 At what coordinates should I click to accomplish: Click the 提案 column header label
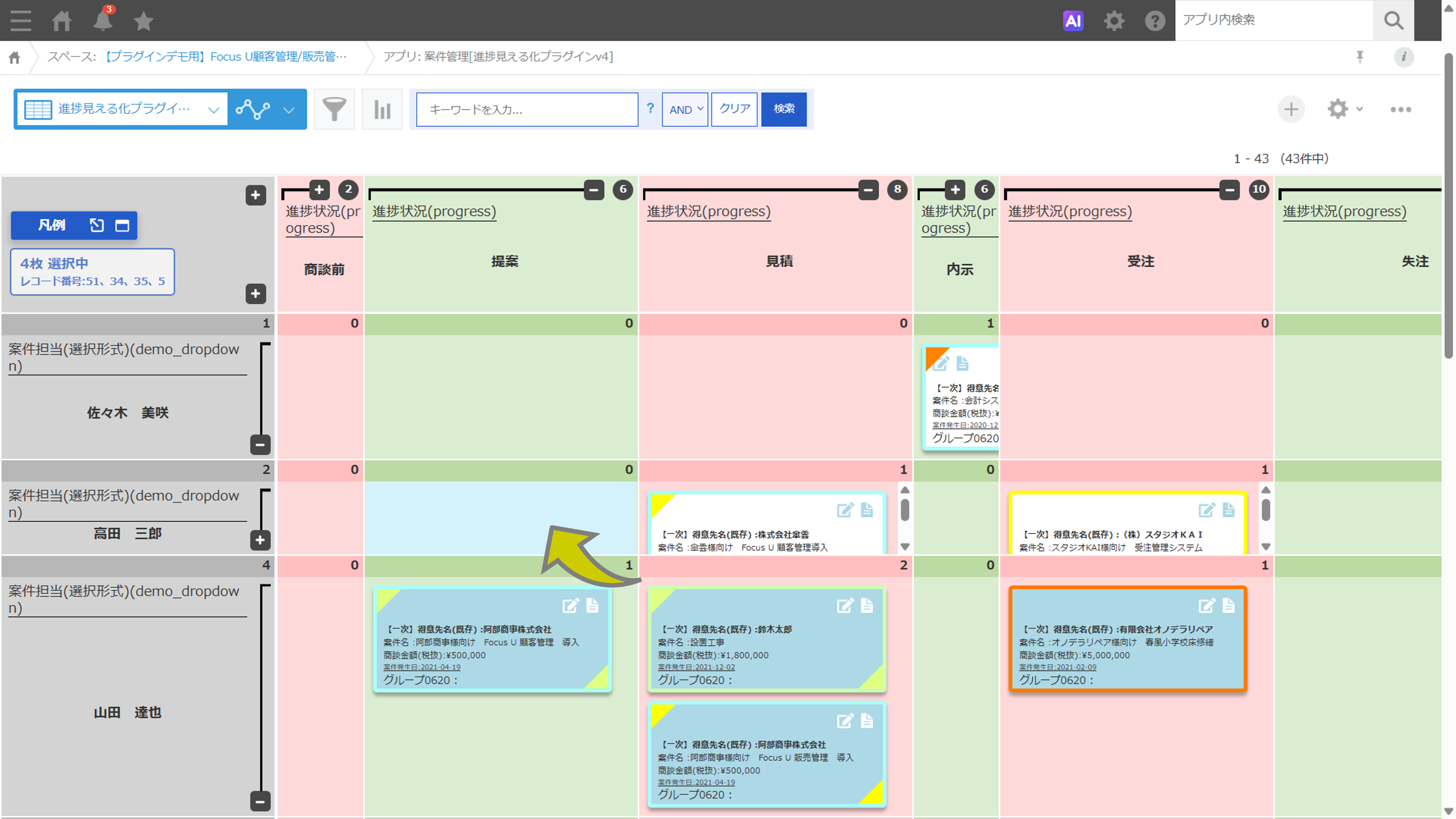(505, 261)
